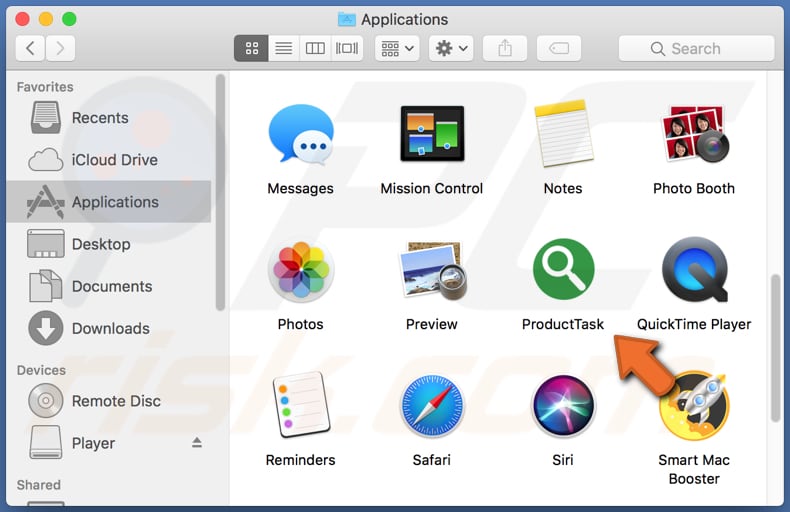Go back with the back arrow

pos(31,48)
